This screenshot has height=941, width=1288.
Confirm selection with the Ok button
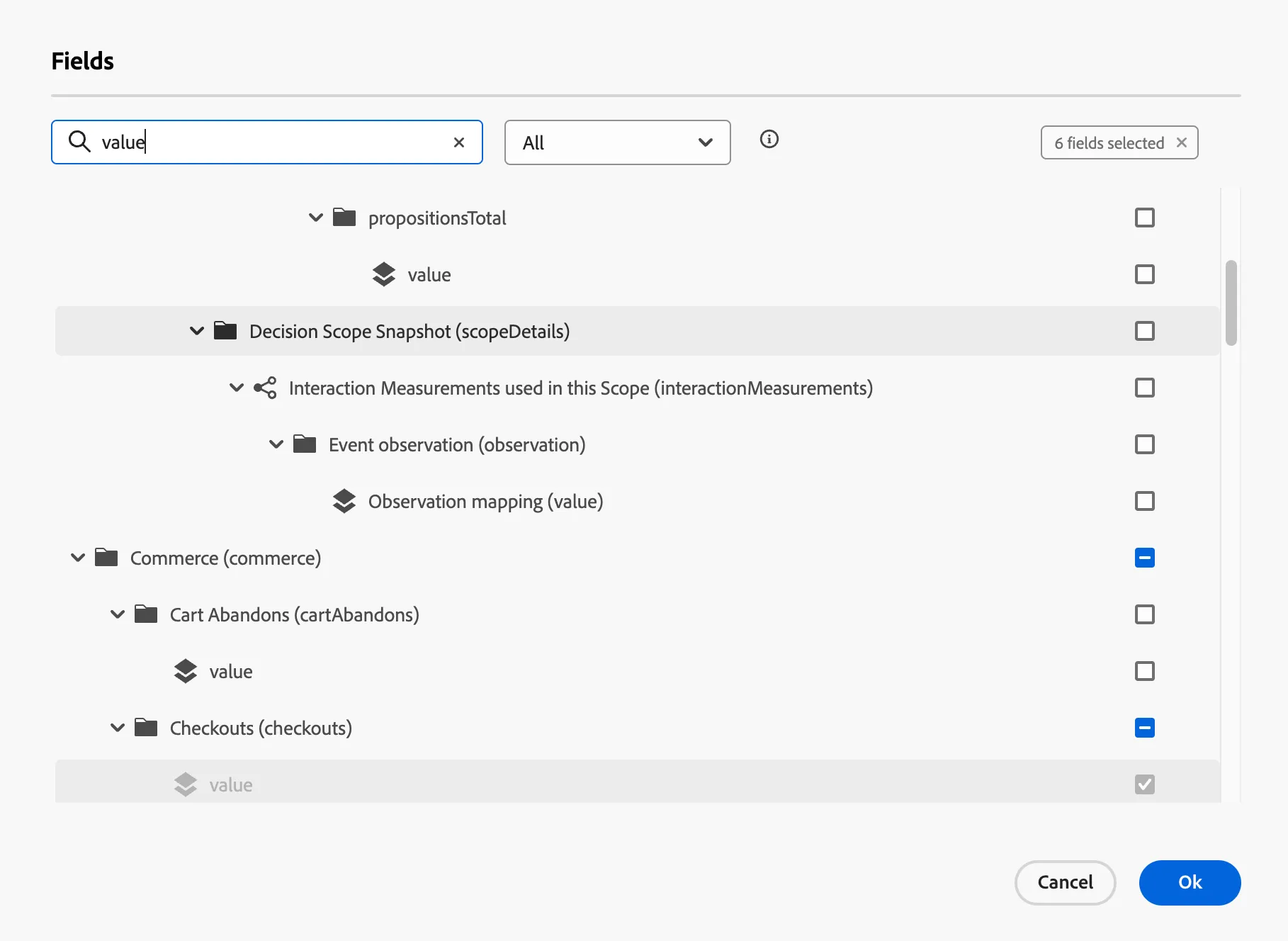1190,882
